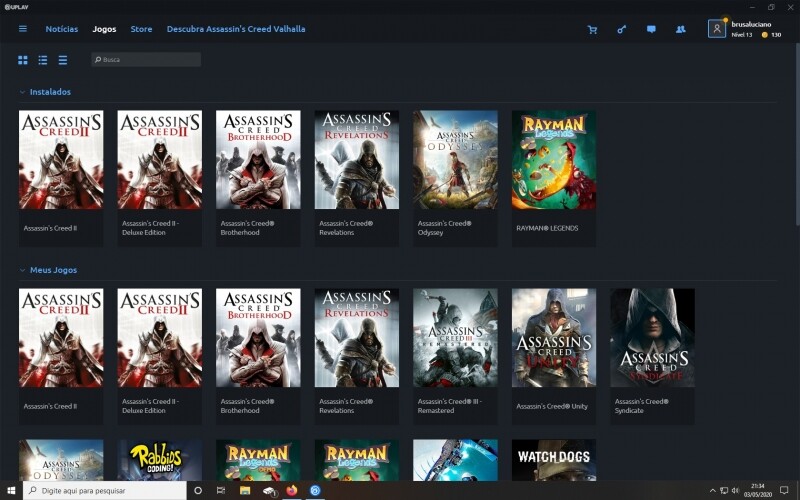This screenshot has width=800, height=500.
Task: Go to the Notícias tab
Action: pyautogui.click(x=61, y=29)
